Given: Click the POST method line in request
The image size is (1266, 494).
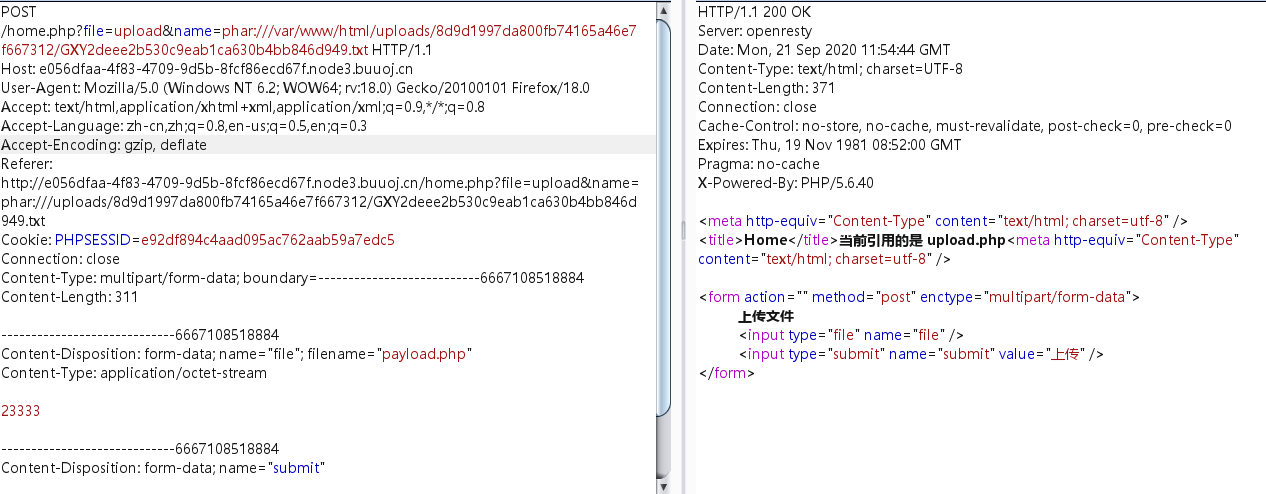Looking at the screenshot, I should tap(20, 12).
